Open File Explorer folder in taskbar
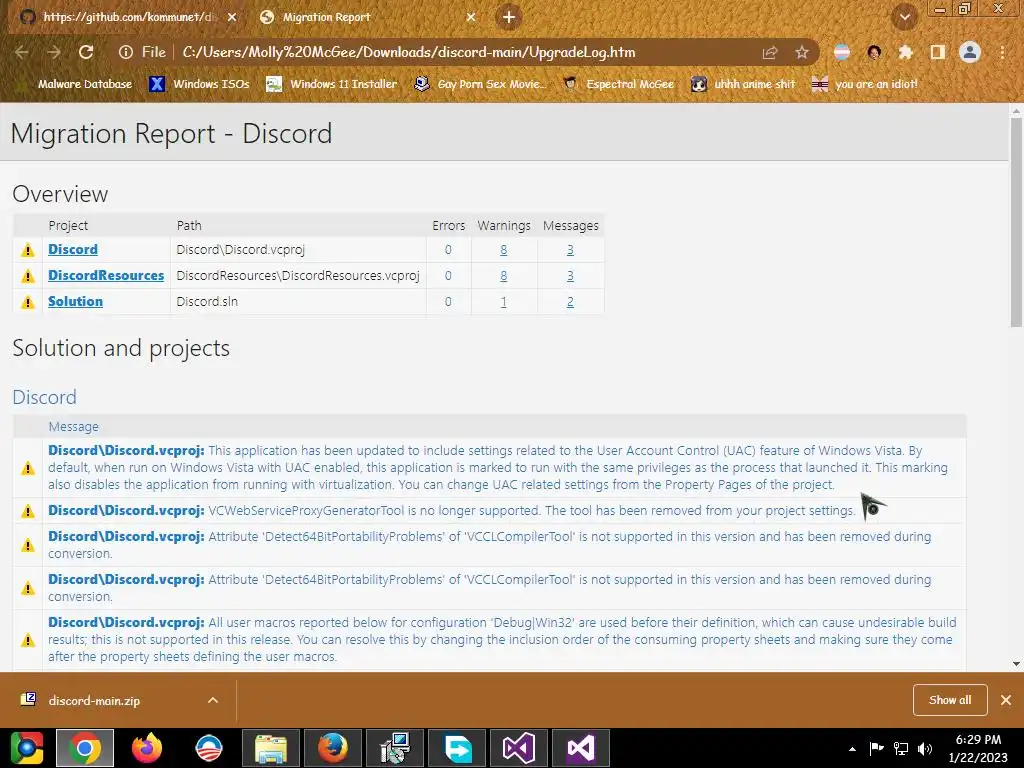 tap(271, 748)
